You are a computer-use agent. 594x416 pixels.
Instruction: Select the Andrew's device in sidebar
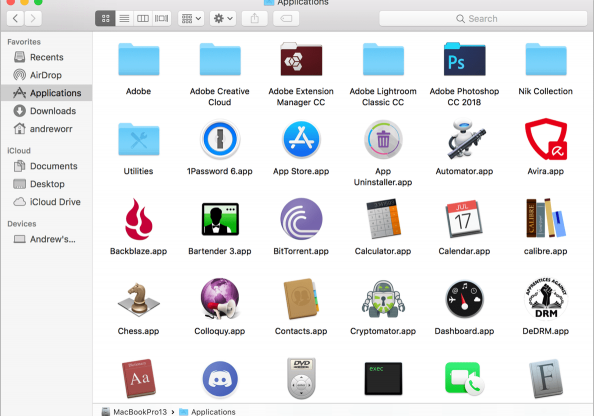(46, 239)
